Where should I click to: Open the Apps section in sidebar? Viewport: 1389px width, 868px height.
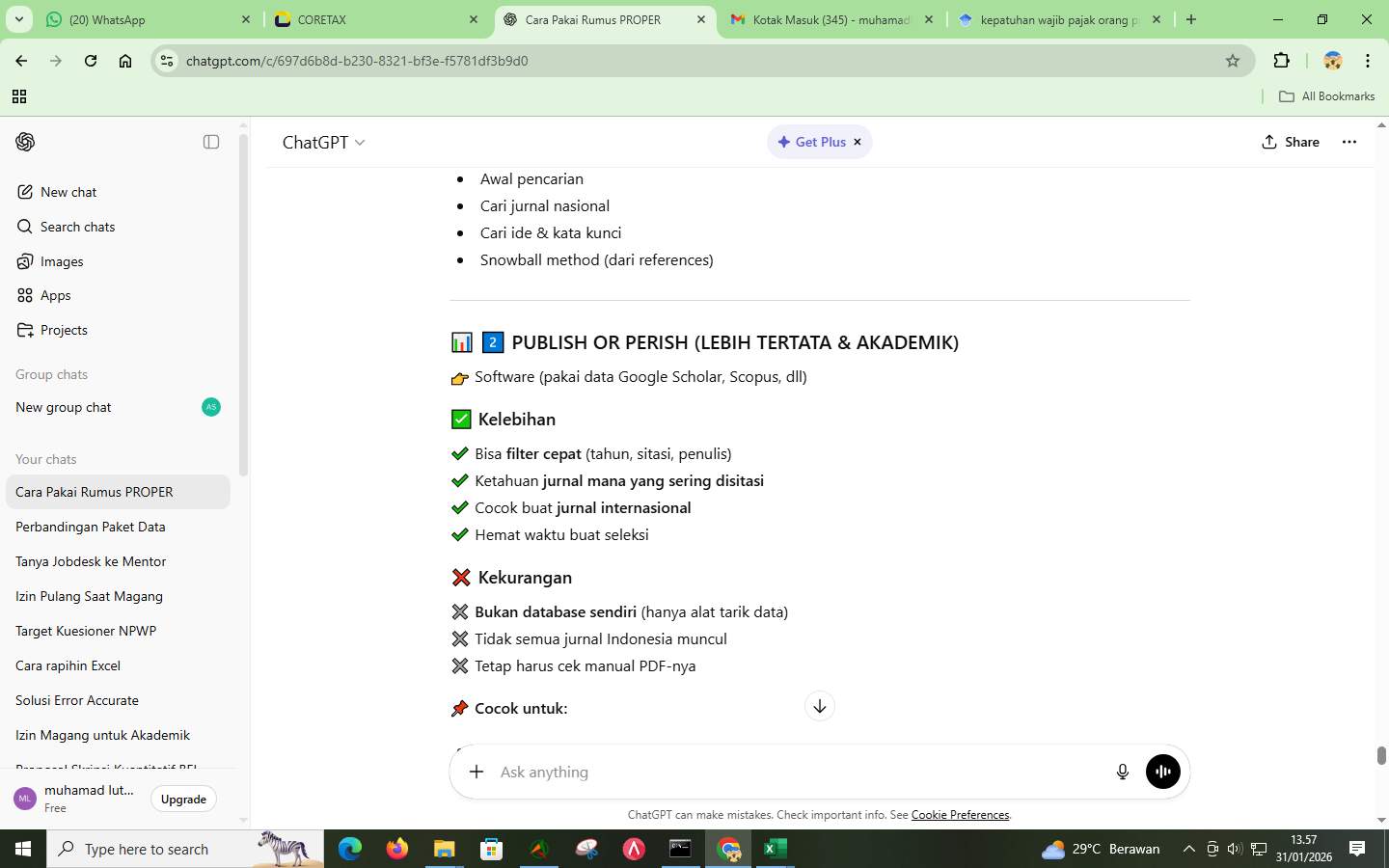[x=56, y=296]
